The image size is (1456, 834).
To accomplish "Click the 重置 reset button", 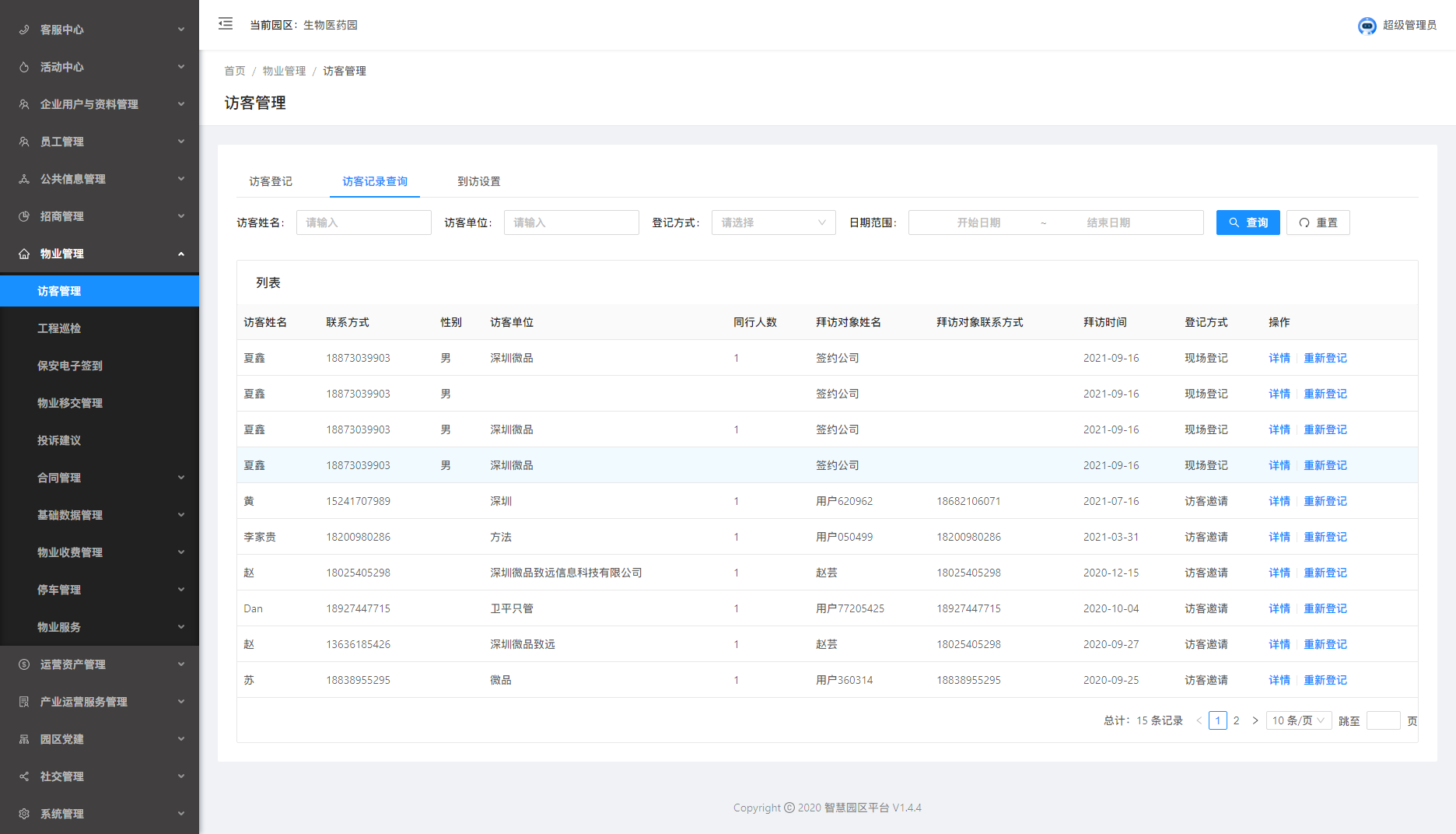I will tap(1318, 223).
